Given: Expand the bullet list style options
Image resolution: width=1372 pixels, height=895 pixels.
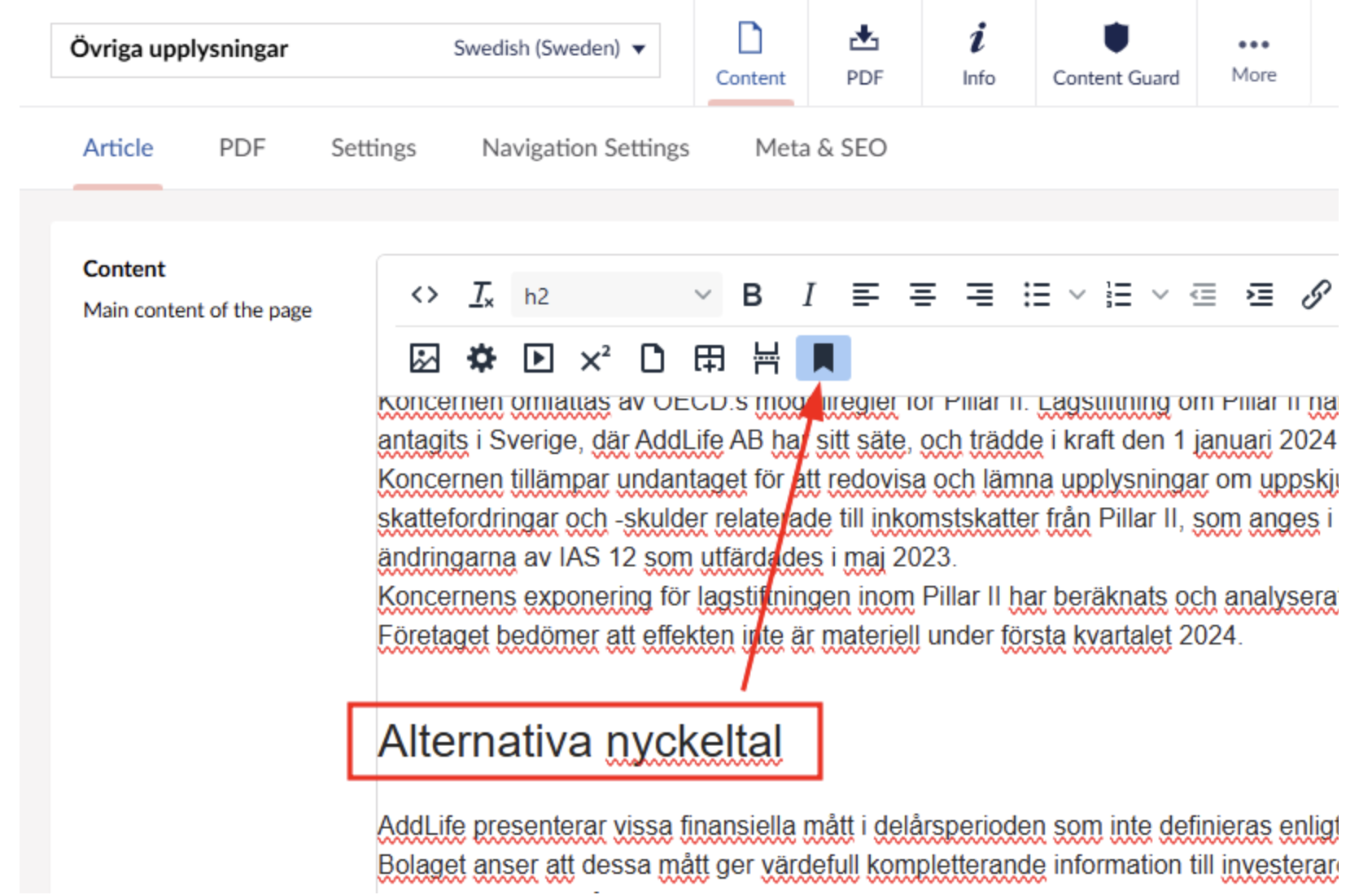Looking at the screenshot, I should (1077, 295).
